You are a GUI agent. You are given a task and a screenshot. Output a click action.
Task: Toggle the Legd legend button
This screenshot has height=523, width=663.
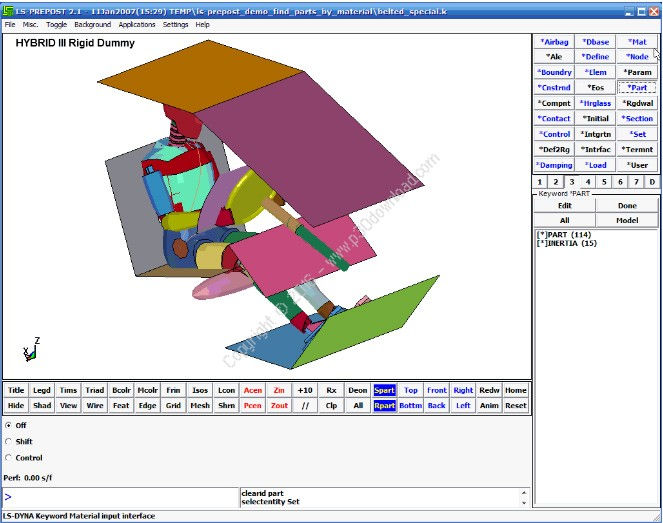42,390
